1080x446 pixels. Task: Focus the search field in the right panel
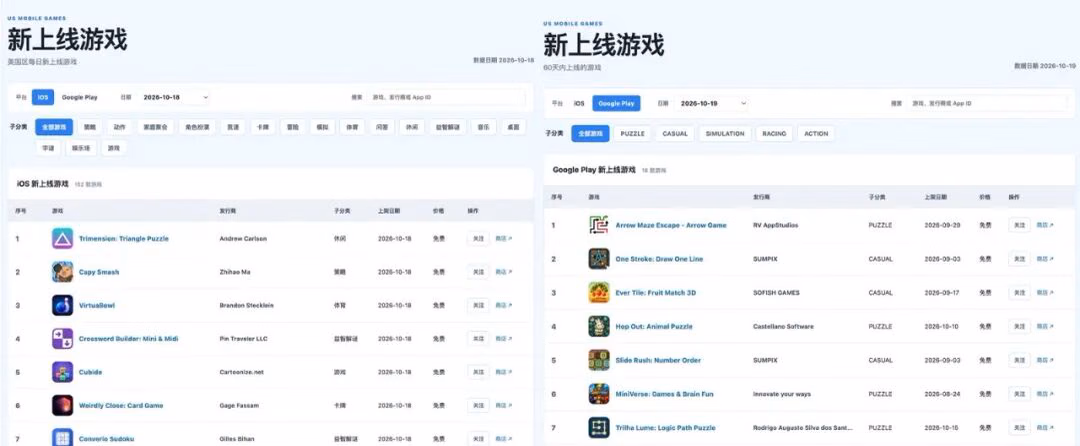point(986,103)
